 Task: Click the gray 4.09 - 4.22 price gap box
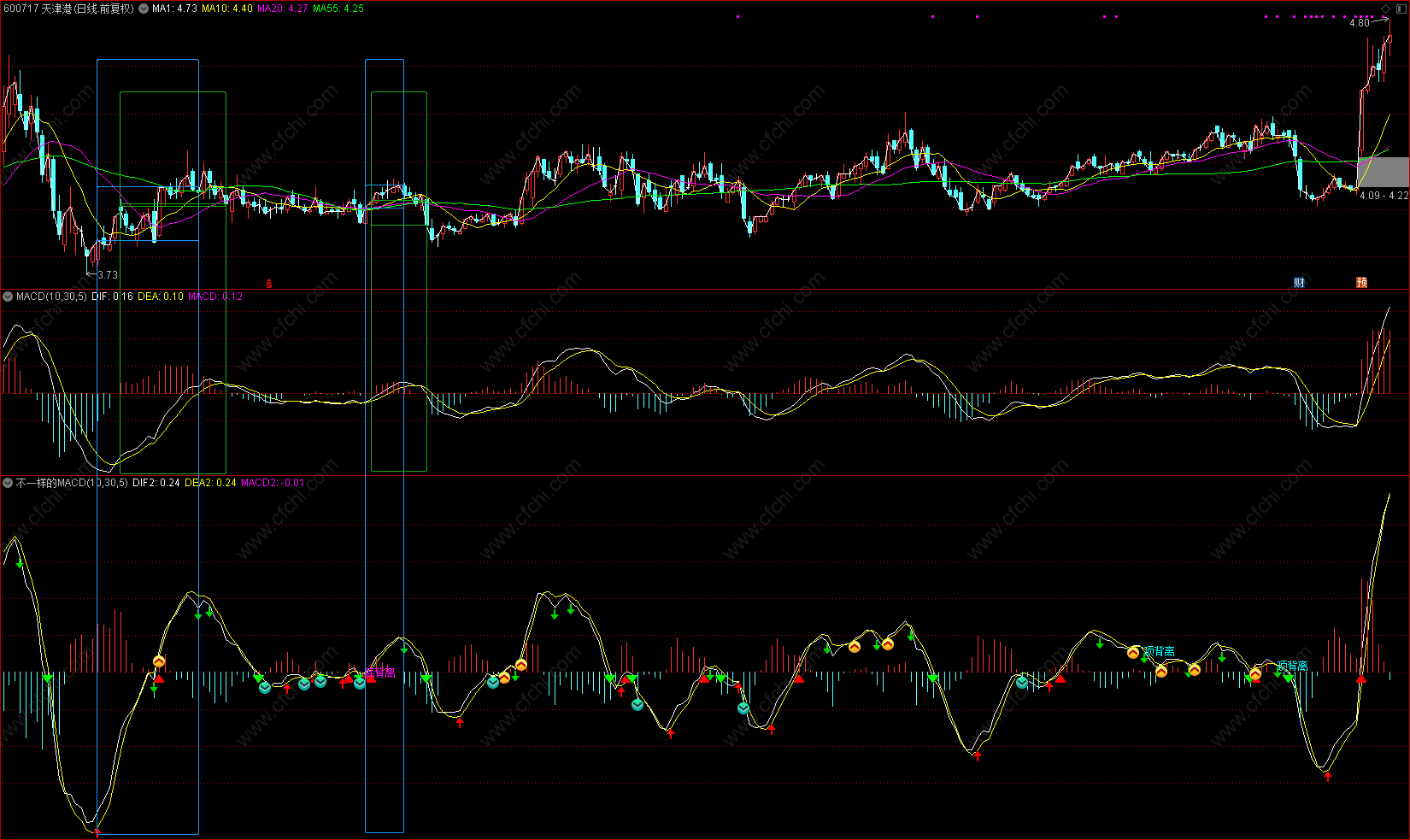point(1383,172)
